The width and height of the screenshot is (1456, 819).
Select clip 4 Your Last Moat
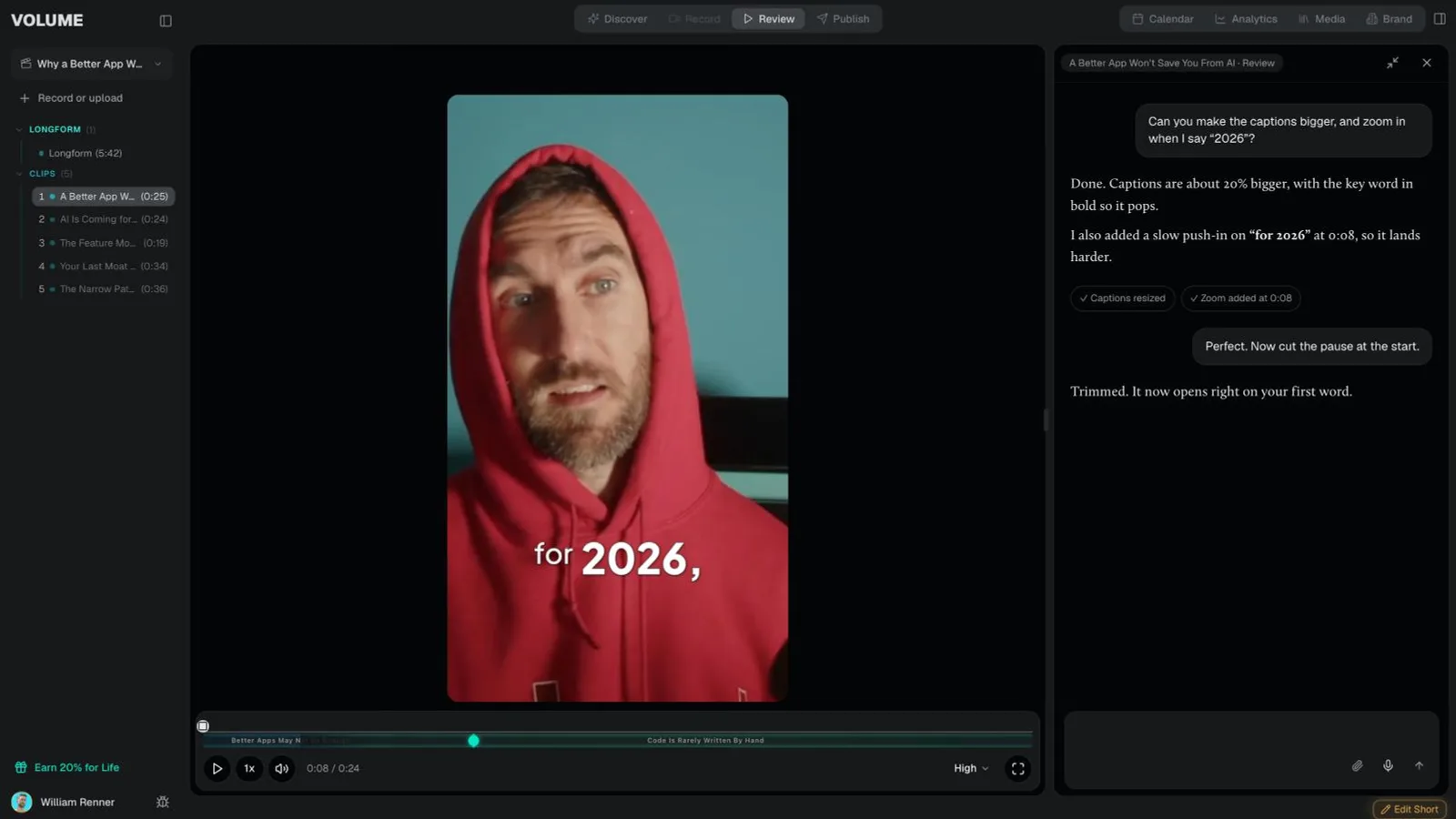(x=103, y=267)
